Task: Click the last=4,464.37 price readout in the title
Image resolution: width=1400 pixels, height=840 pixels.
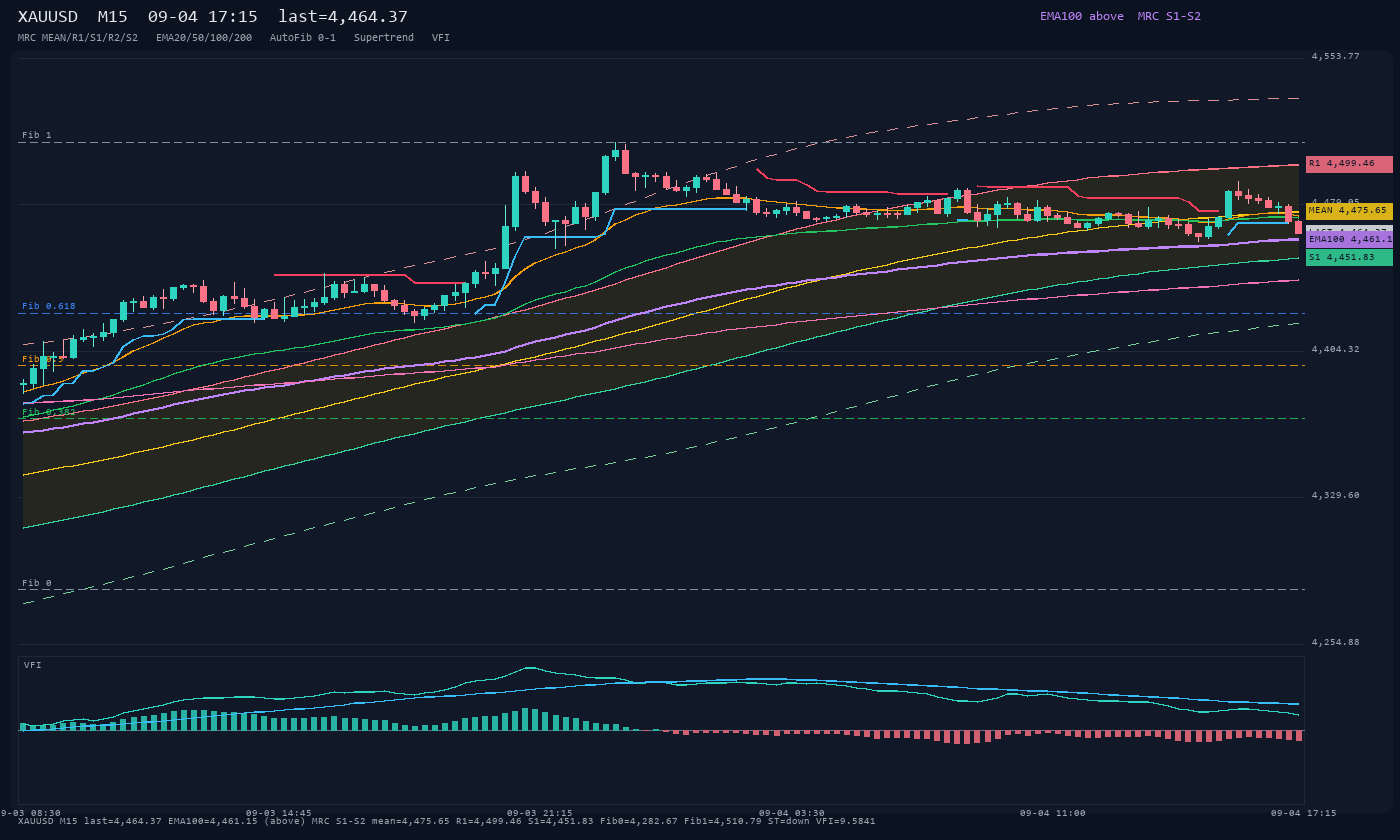Action: [343, 17]
